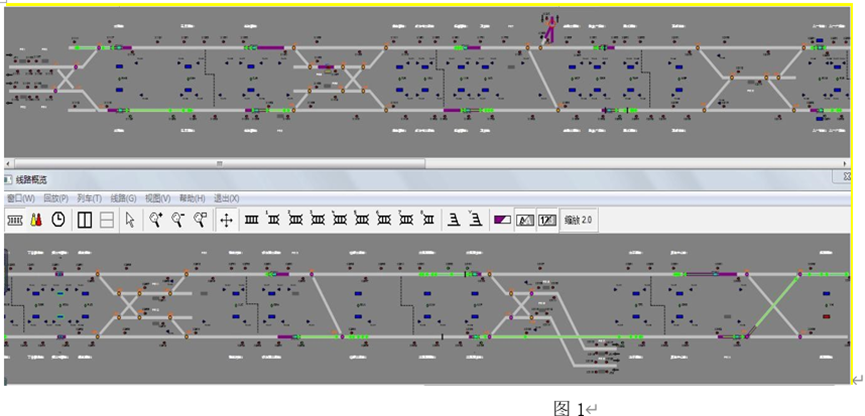Viewport: 865px width, 416px height.
Task: Click the zoom out magnifier
Action: click(x=178, y=220)
